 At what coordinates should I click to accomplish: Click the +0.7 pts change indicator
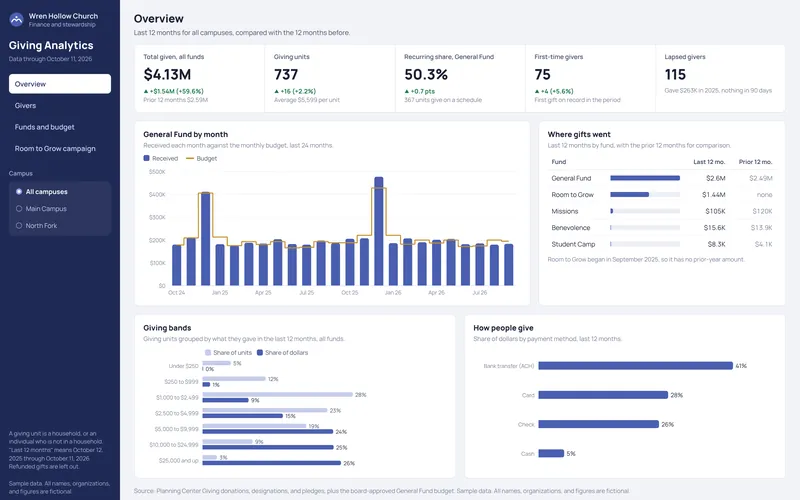419,91
